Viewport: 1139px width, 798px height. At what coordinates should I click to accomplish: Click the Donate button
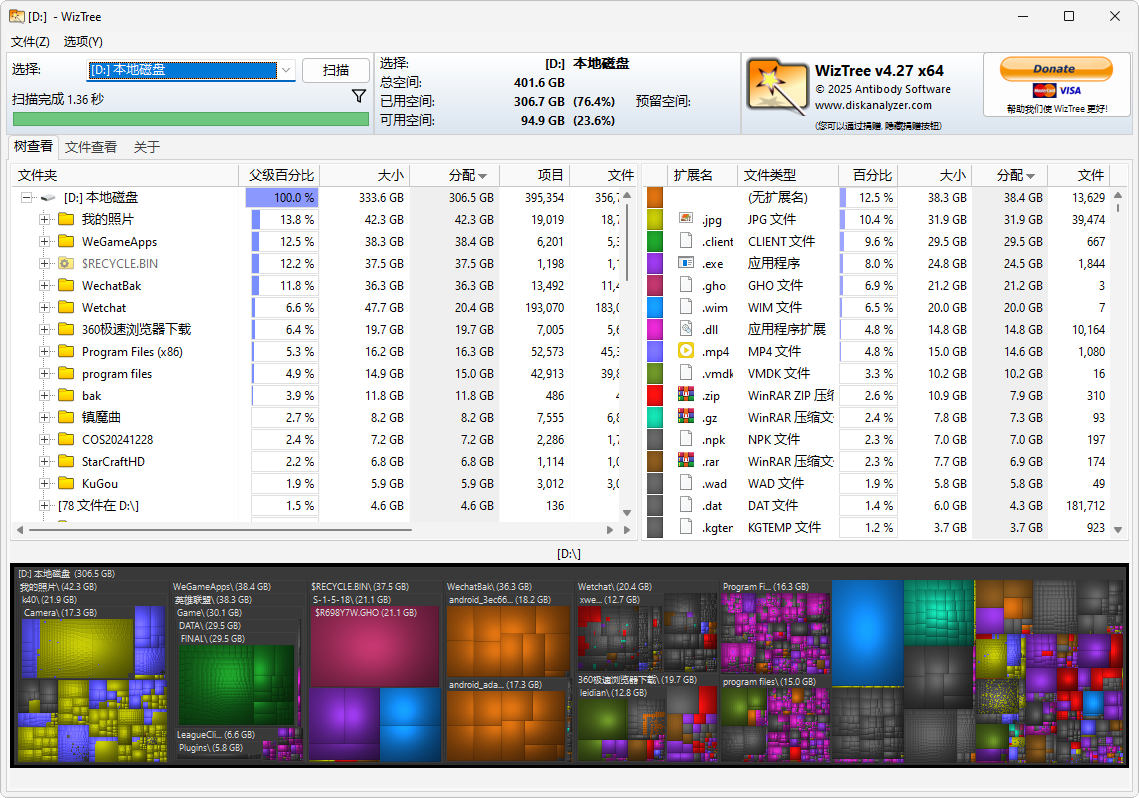tap(1054, 69)
